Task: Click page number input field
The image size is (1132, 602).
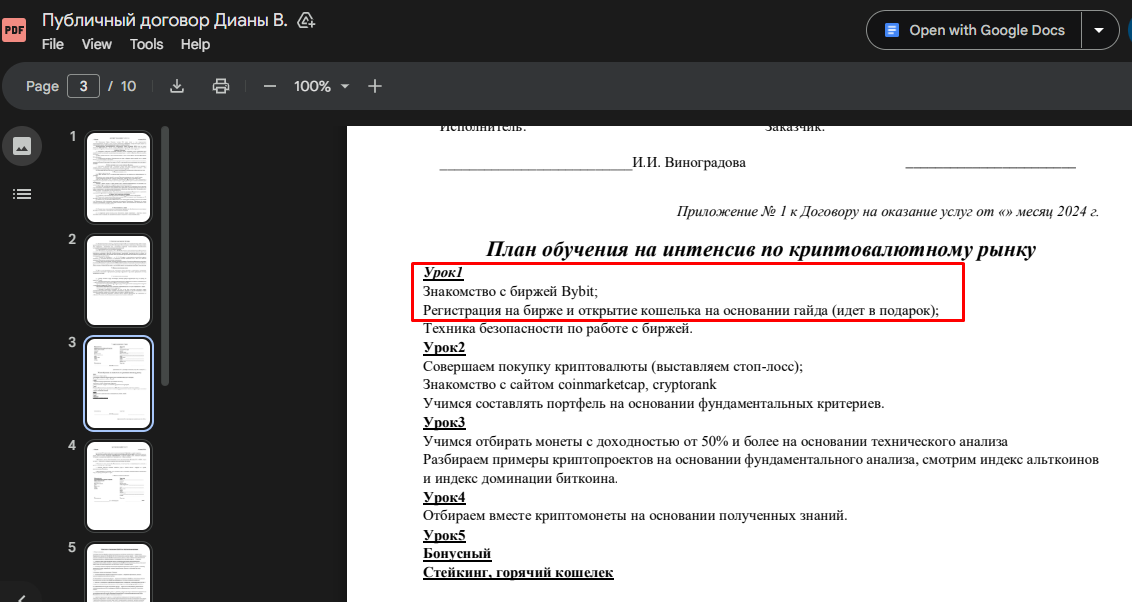Action: pyautogui.click(x=83, y=86)
